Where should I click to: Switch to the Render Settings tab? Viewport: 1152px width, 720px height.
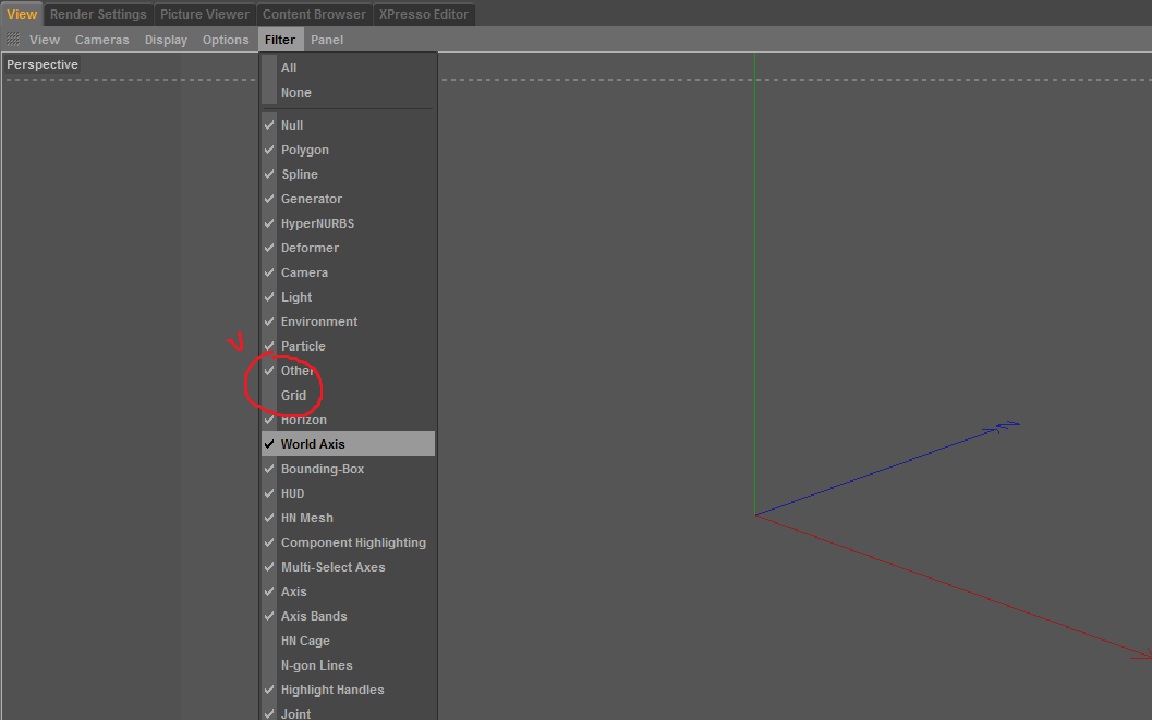pyautogui.click(x=98, y=14)
